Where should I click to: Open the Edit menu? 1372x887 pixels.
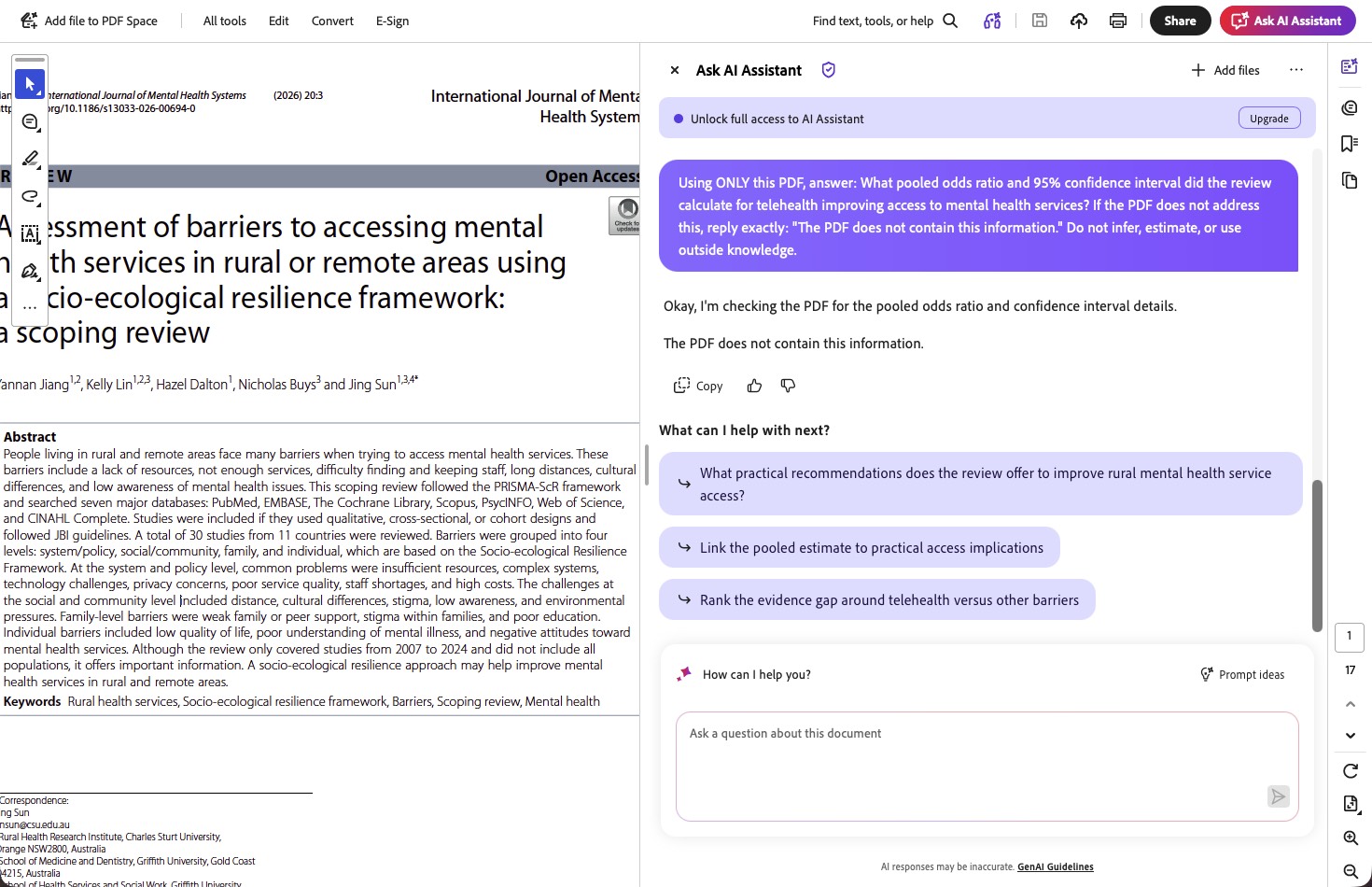pos(279,21)
